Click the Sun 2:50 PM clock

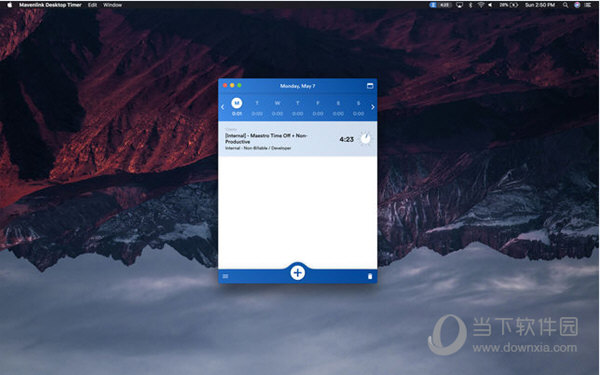540,5
